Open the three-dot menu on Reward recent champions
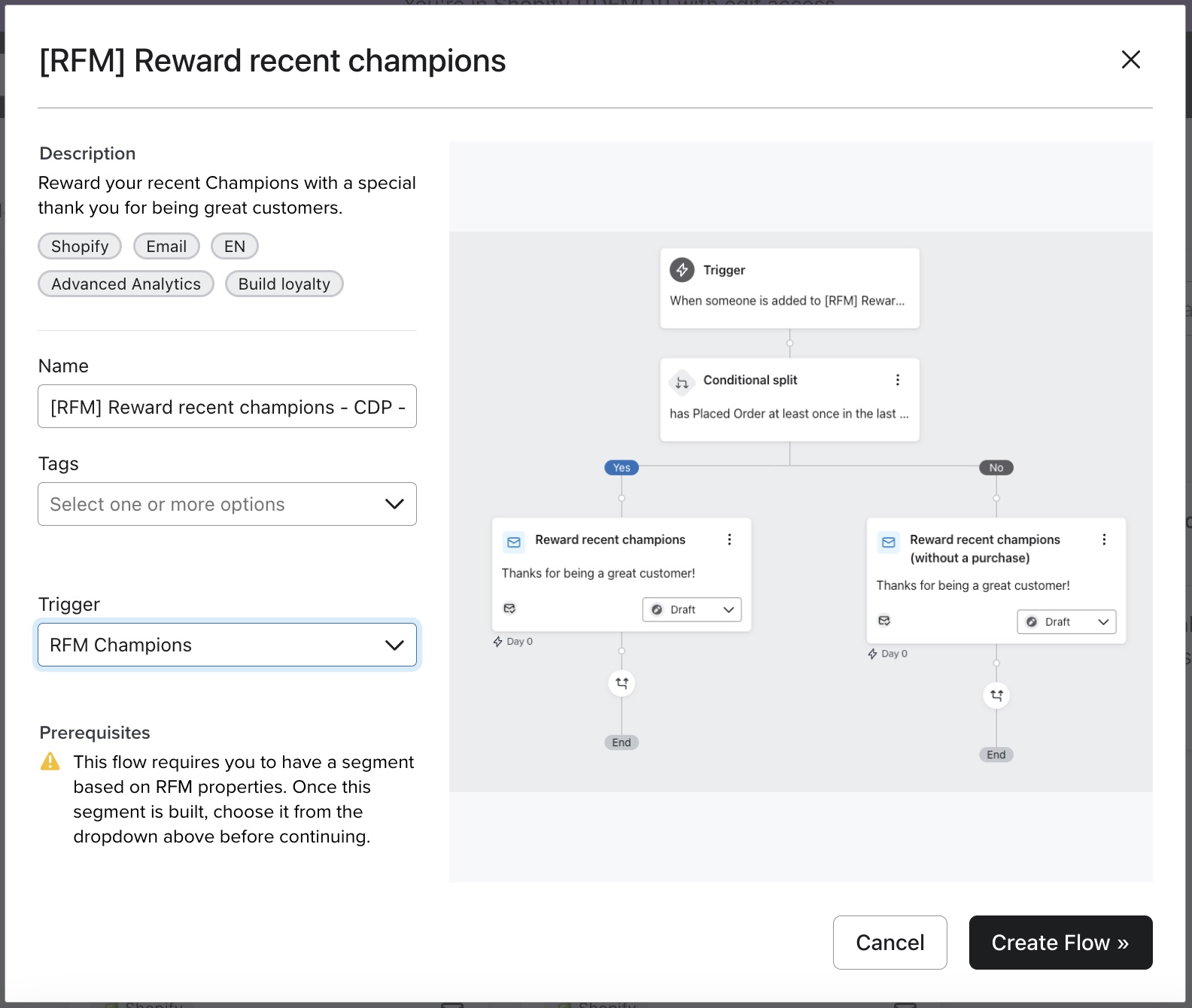The width and height of the screenshot is (1192, 1008). click(728, 539)
